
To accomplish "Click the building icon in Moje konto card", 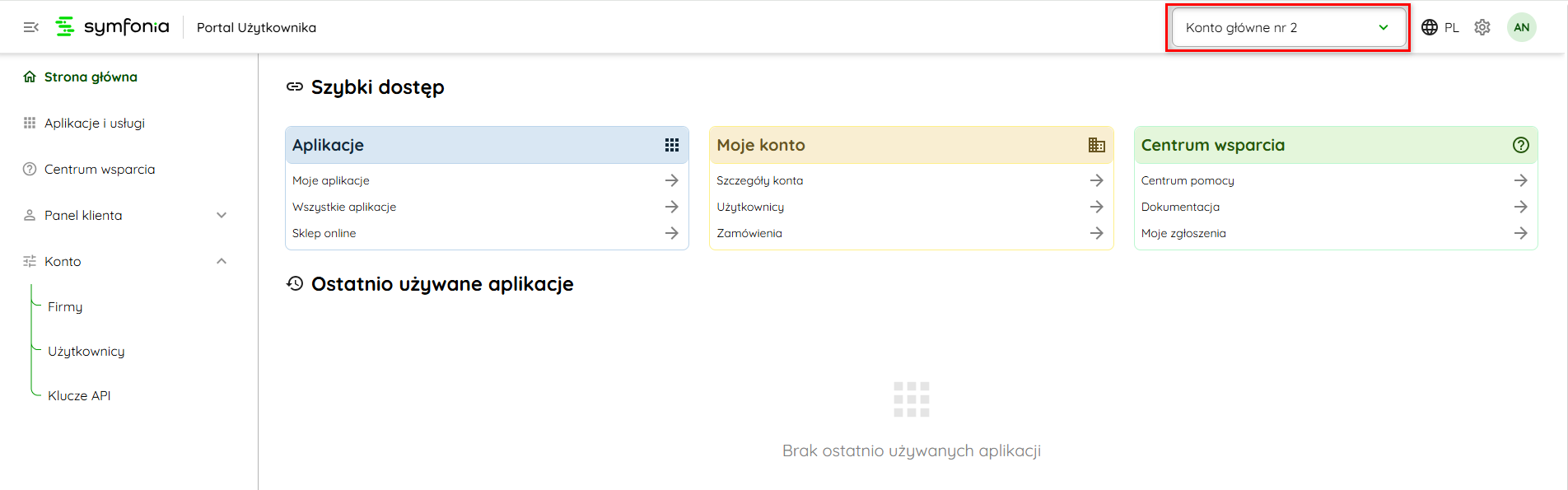I will click(x=1096, y=145).
